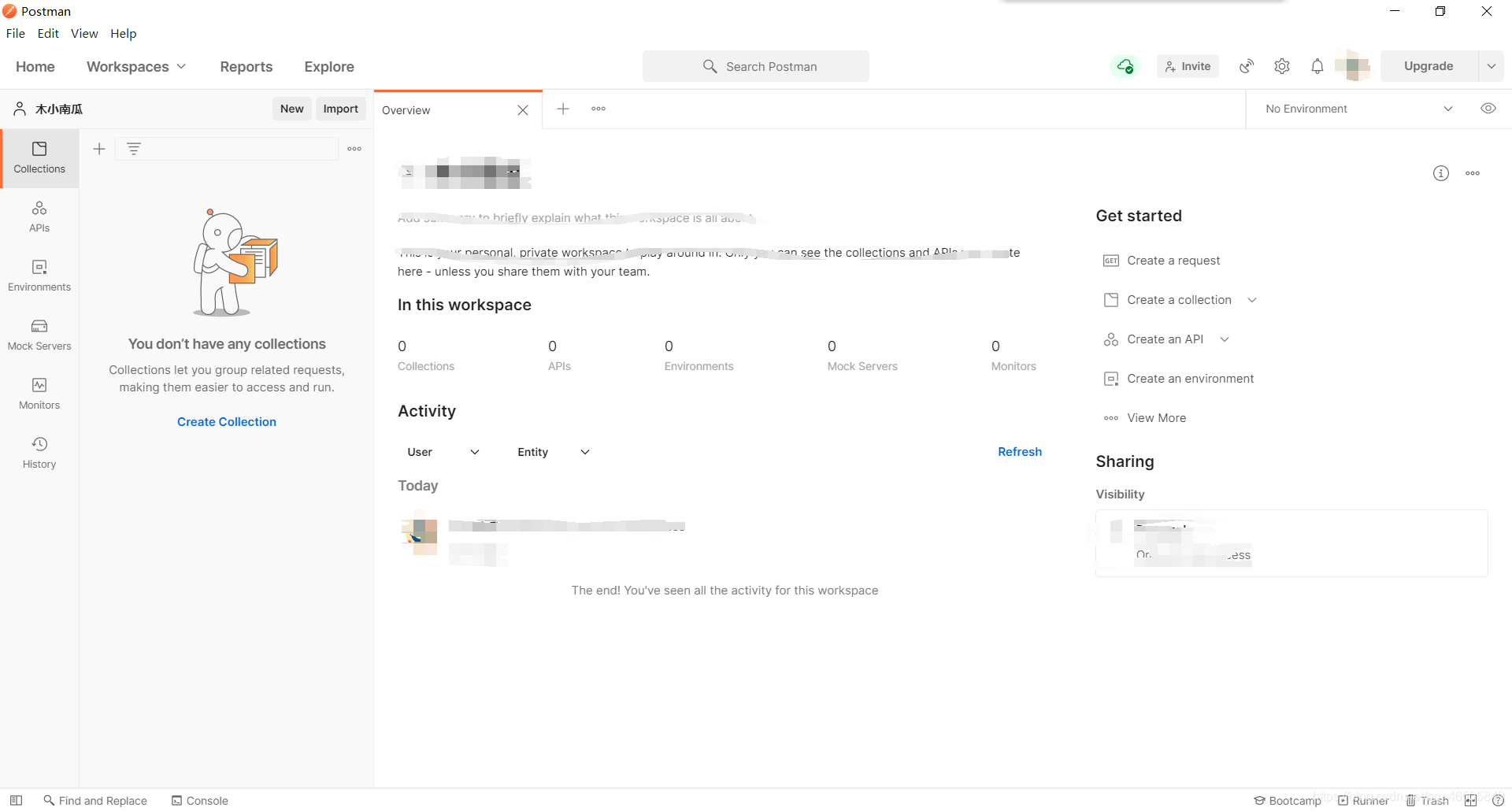
Task: Open the Entity activity filter dropdown
Action: point(553,452)
